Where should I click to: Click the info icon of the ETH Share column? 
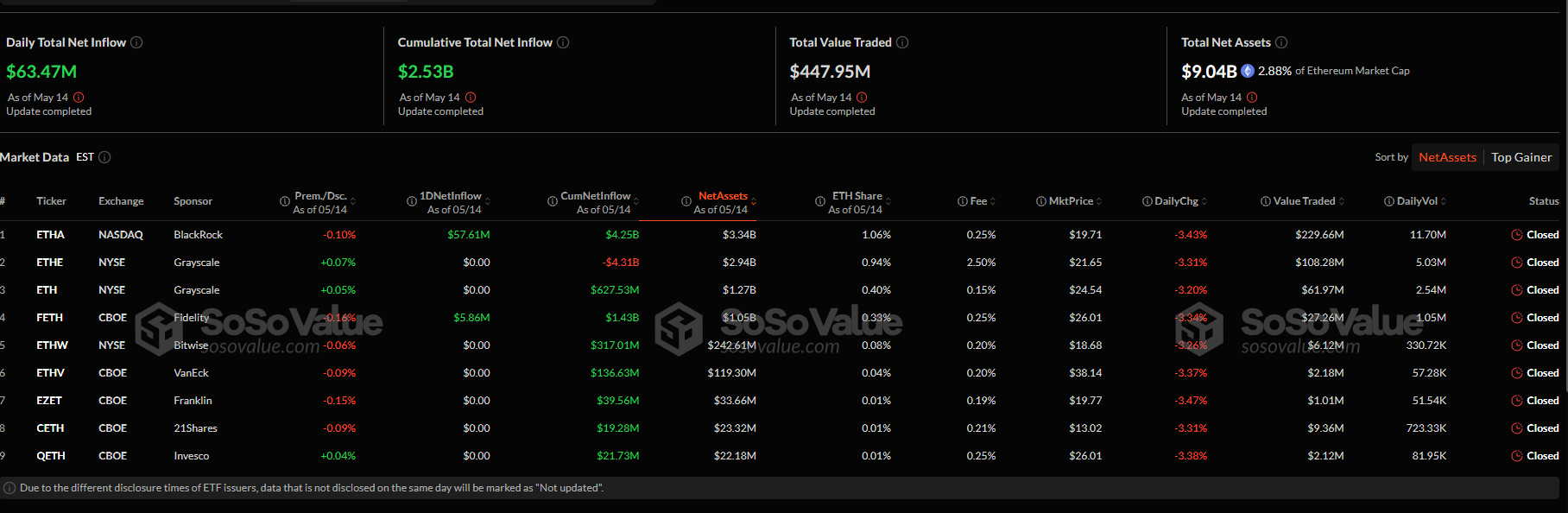(x=820, y=201)
